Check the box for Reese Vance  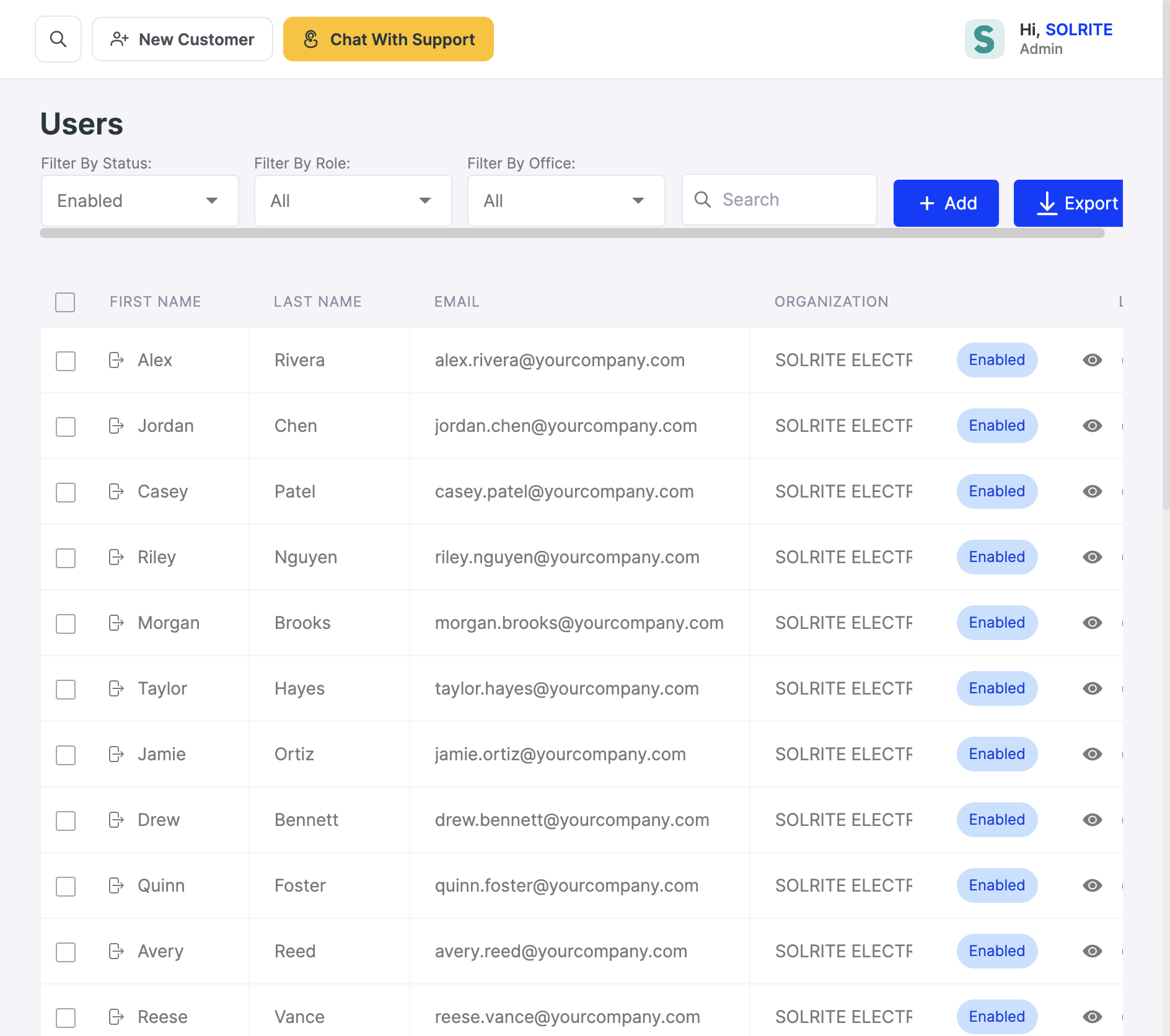(x=66, y=1018)
